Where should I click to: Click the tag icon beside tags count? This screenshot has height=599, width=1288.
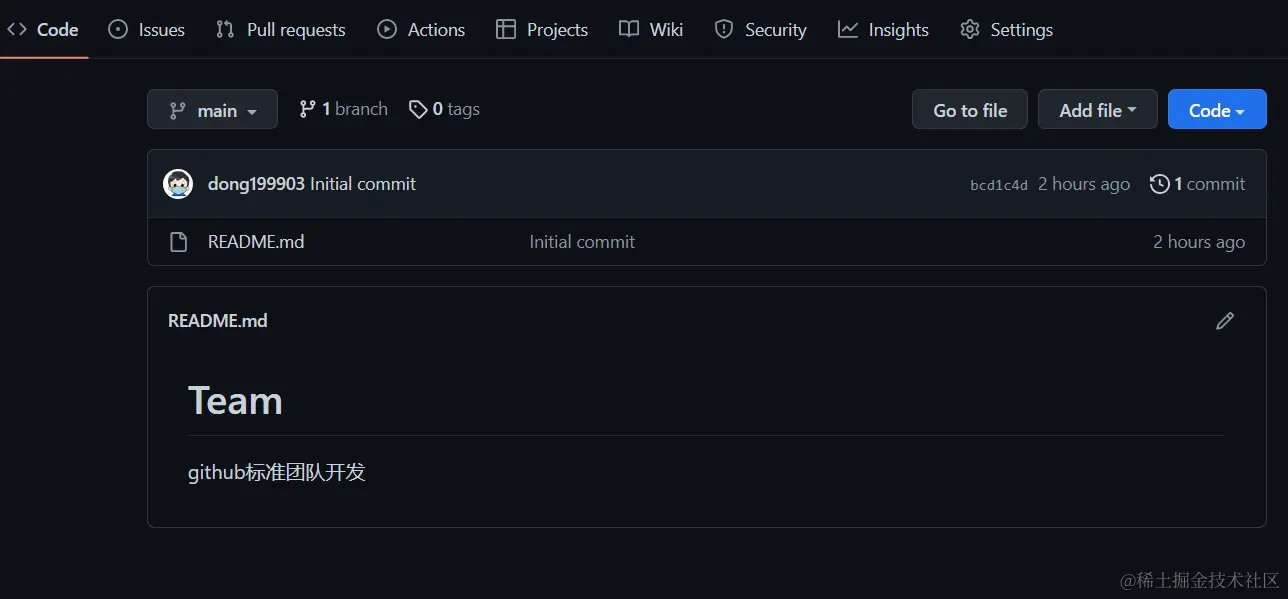click(x=418, y=110)
